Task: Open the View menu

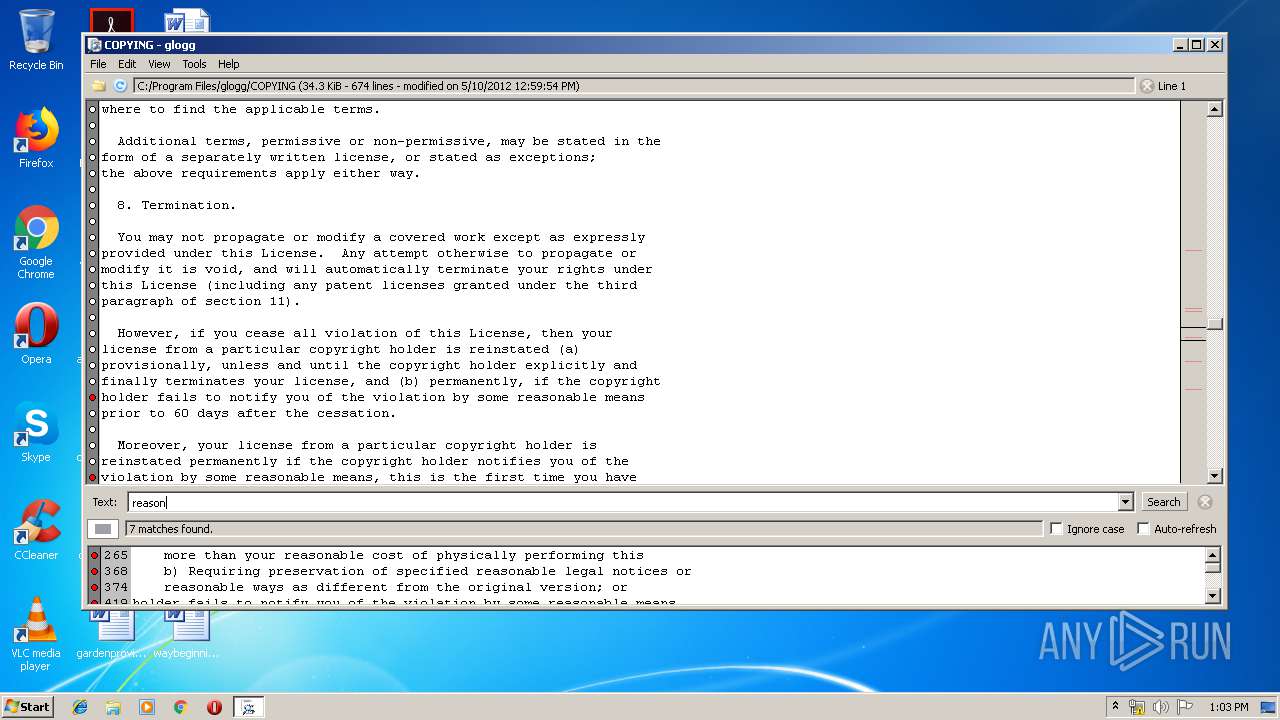Action: coord(159,64)
